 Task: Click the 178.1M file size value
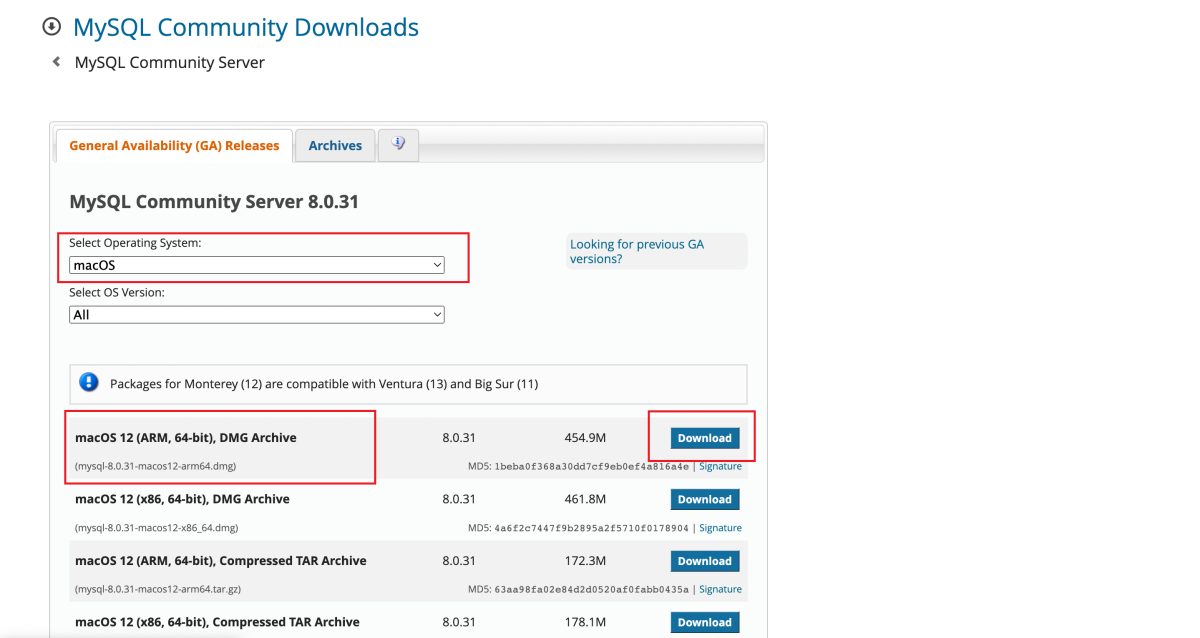click(585, 622)
